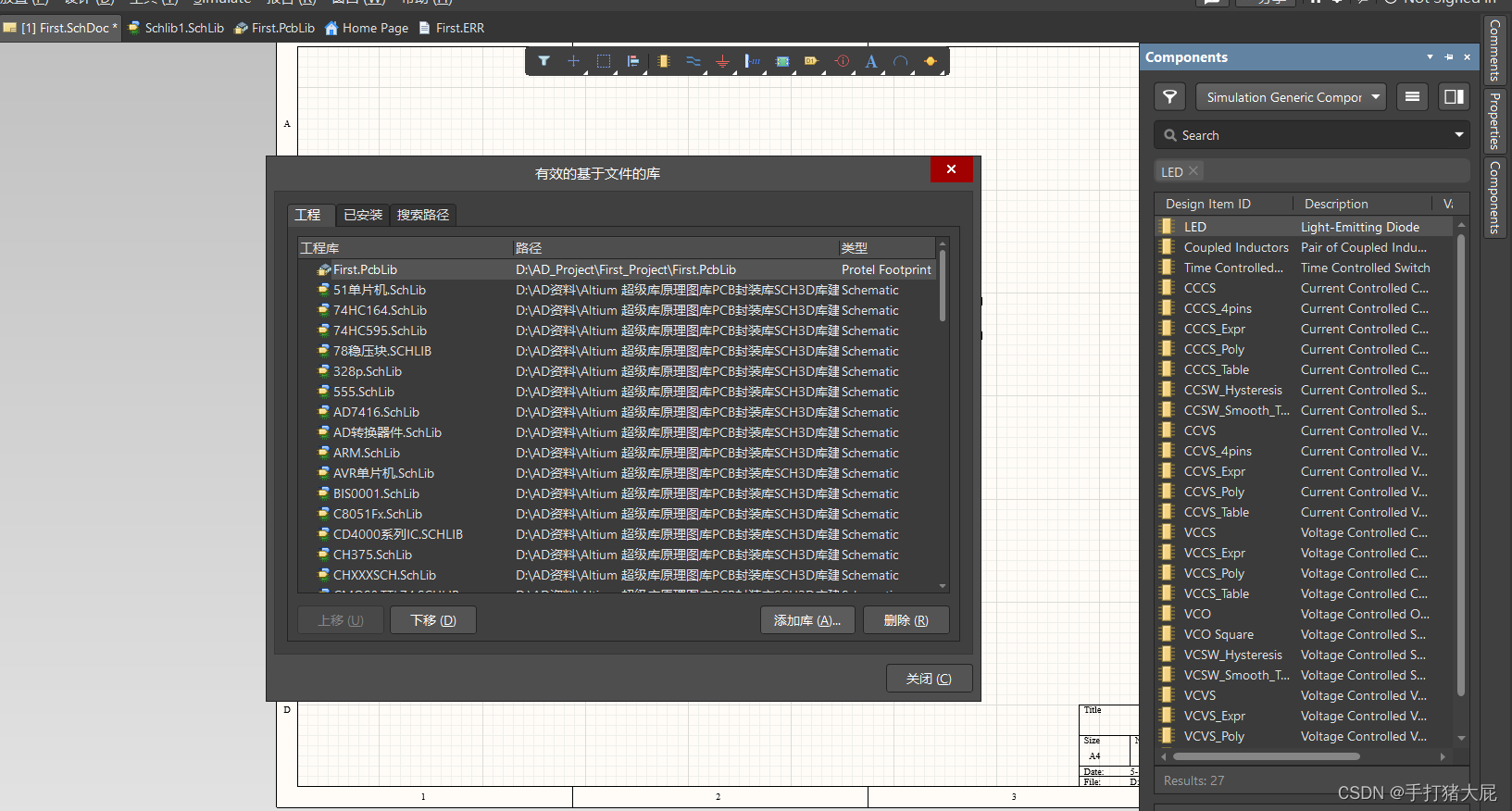Click the Design Item ID column header
The width and height of the screenshot is (1512, 811).
[x=1224, y=204]
